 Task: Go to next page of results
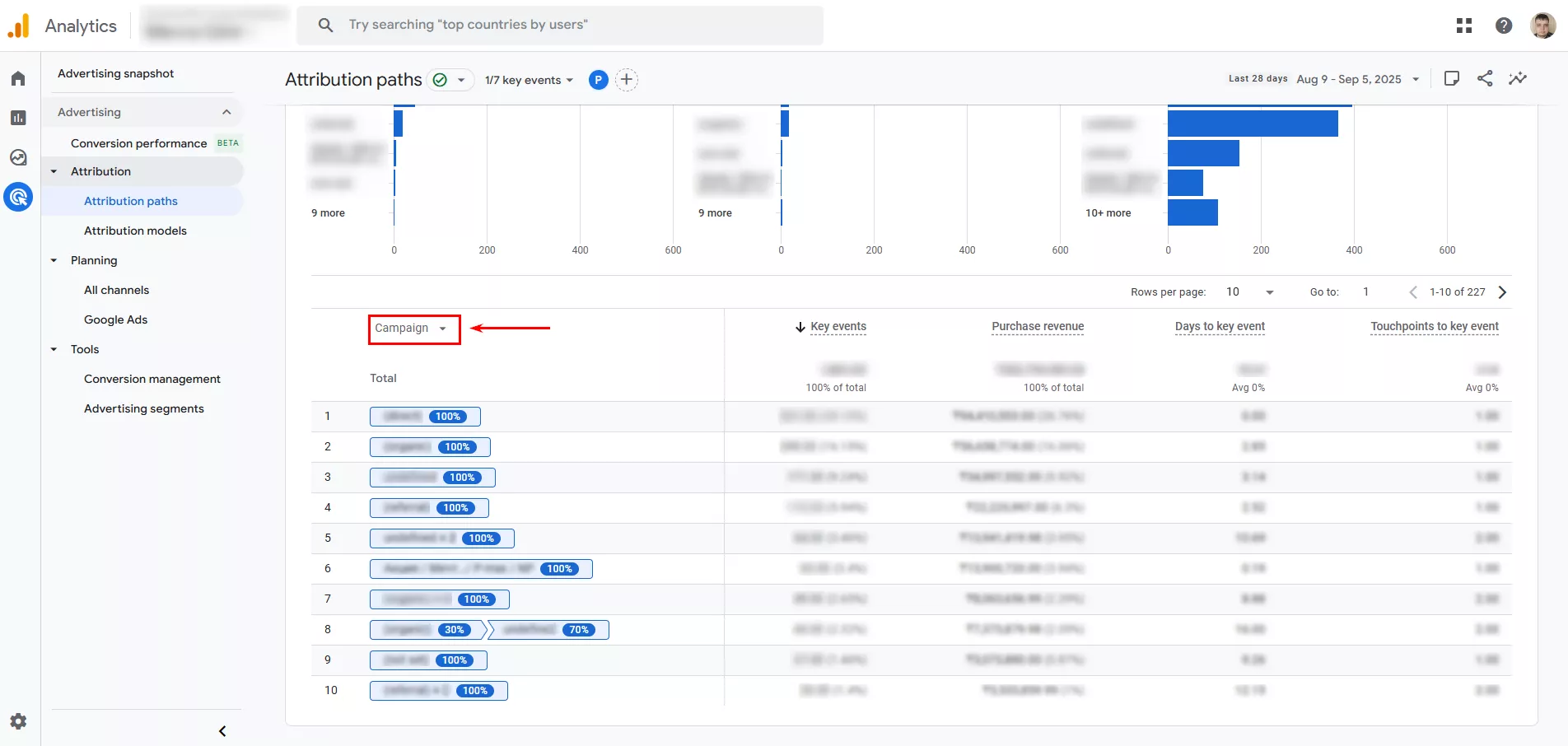[1502, 292]
